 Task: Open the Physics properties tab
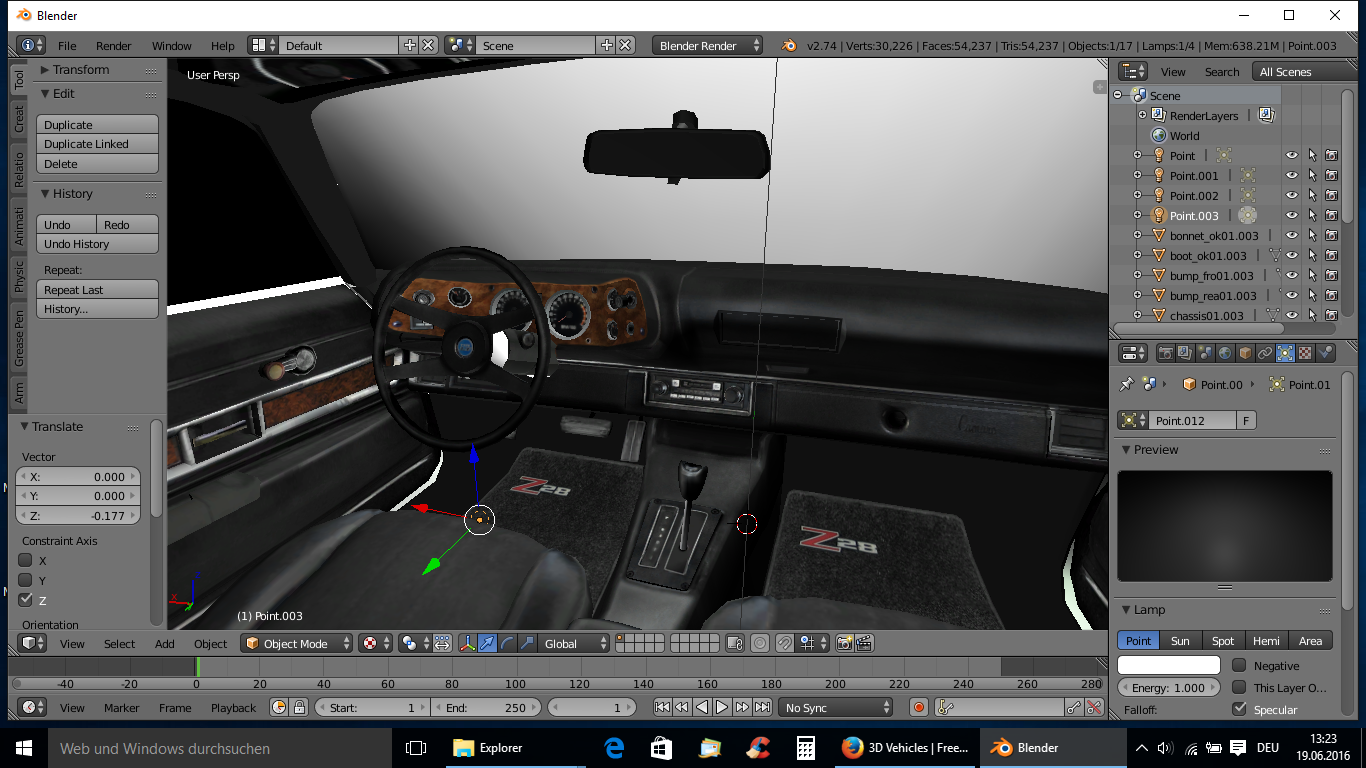click(x=1325, y=353)
